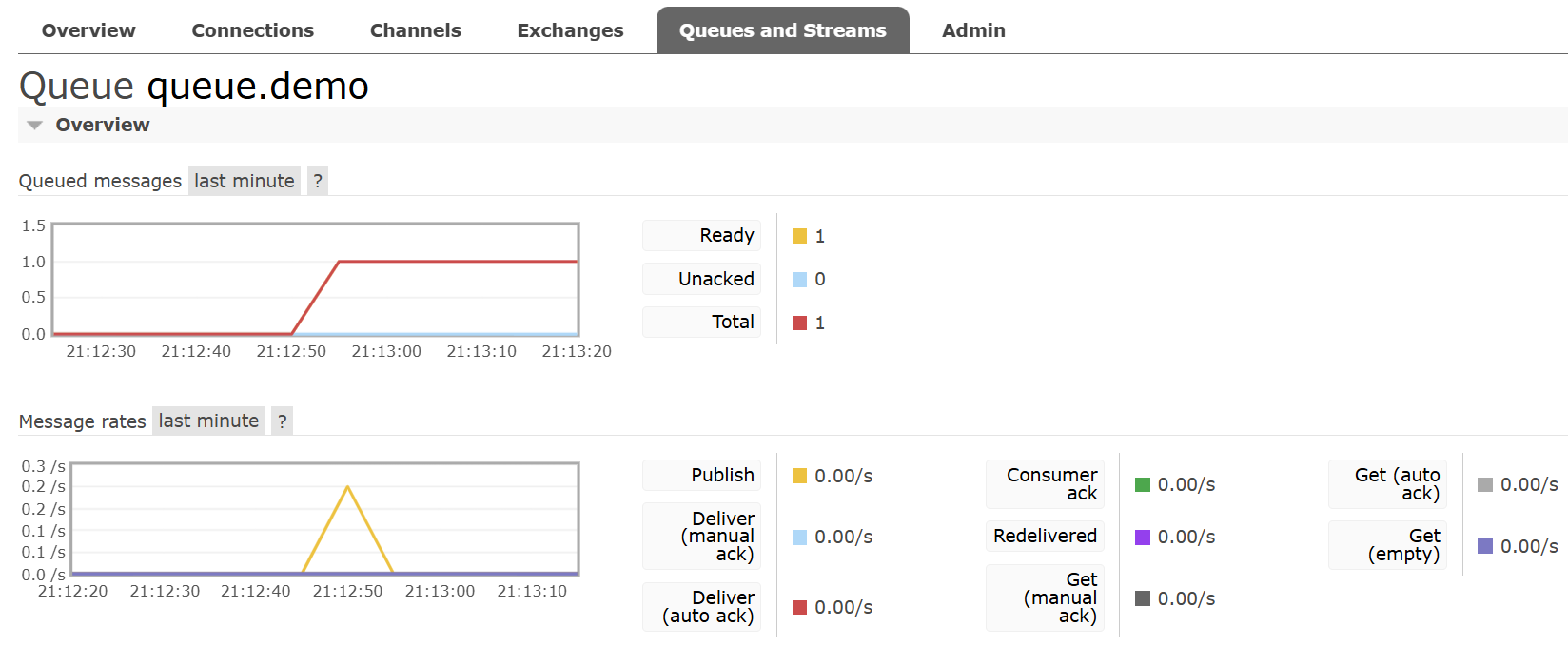Screen dimensions: 1568x646
Task: Click the light blue Unacked swatch
Action: (799, 280)
